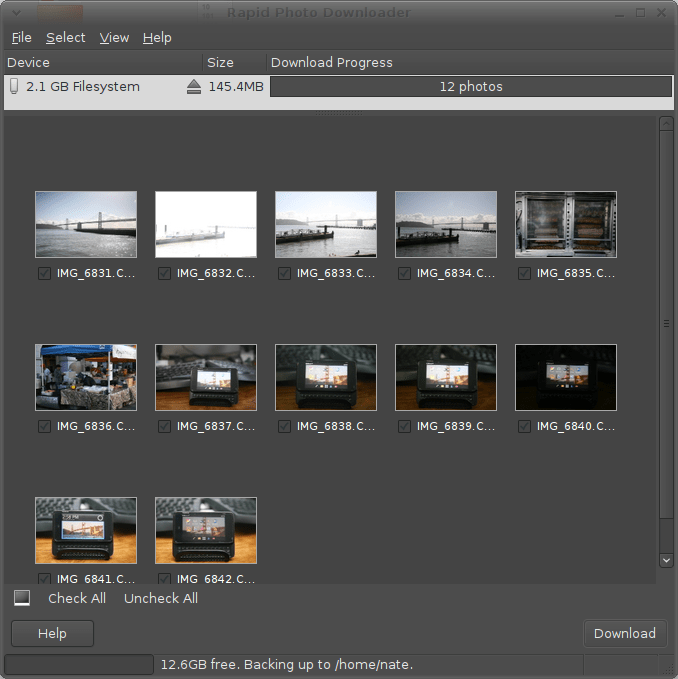Toggle checkbox for IMG_6831
Image resolution: width=678 pixels, height=679 pixels.
[x=44, y=273]
